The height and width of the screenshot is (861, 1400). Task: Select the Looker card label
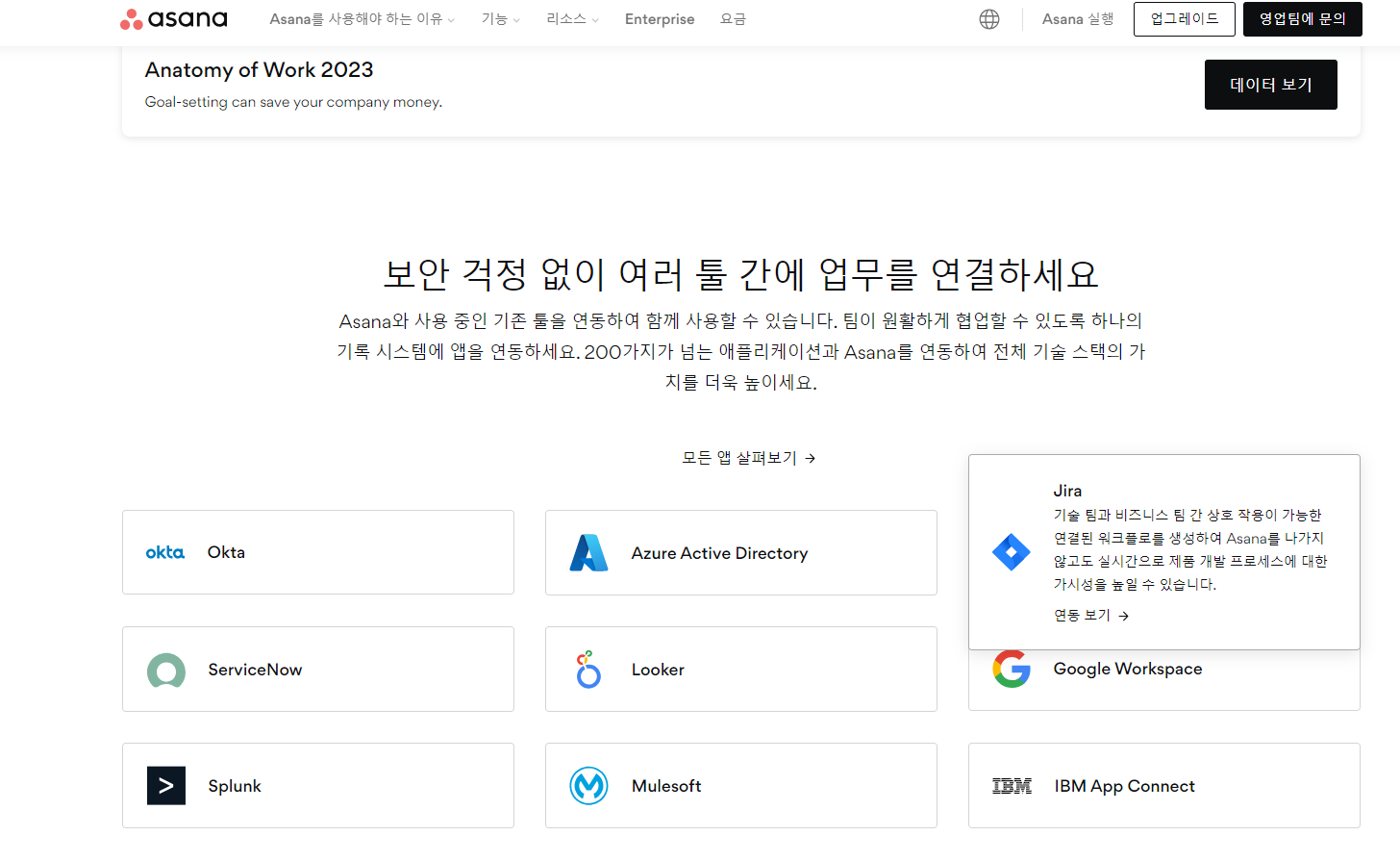[658, 670]
